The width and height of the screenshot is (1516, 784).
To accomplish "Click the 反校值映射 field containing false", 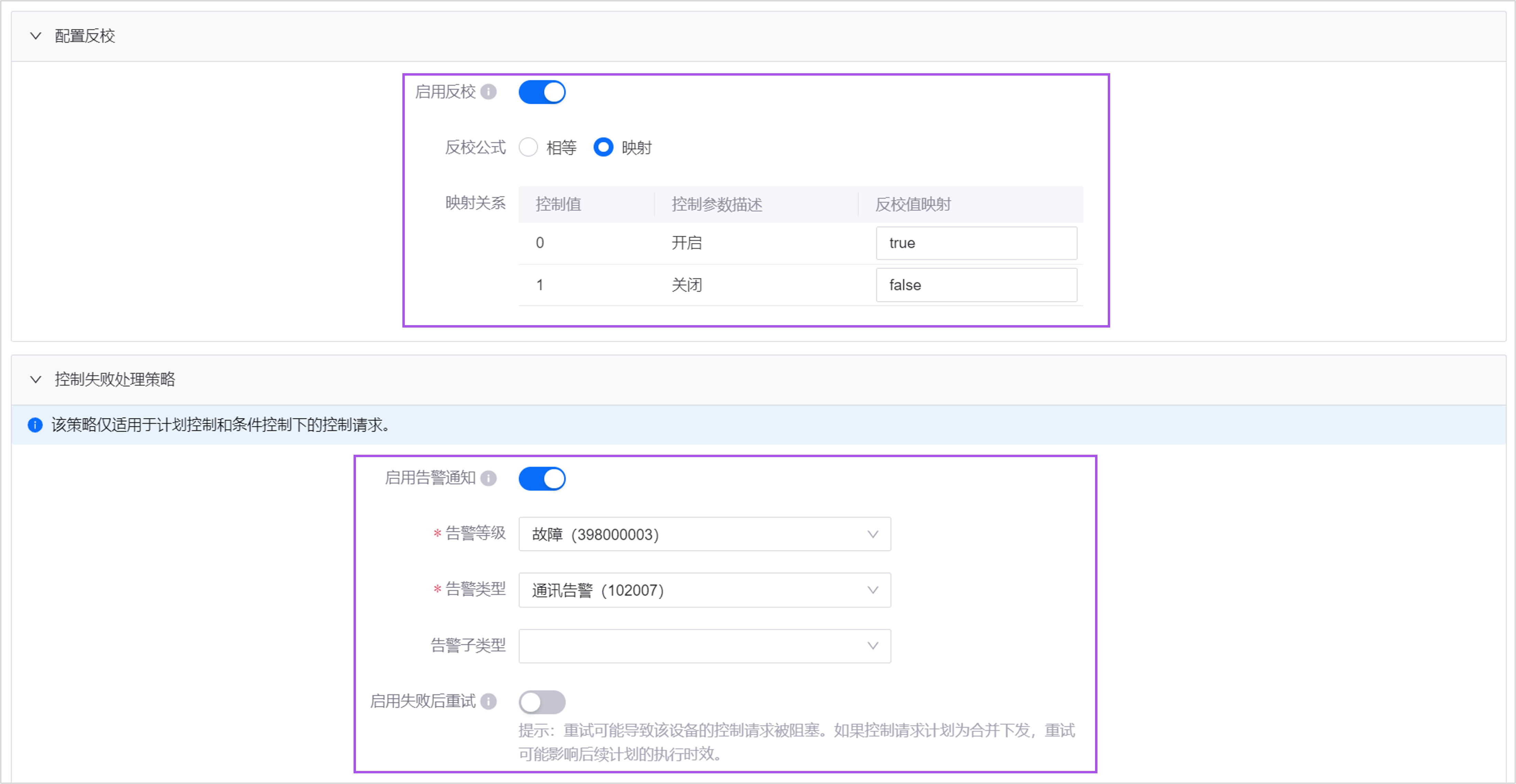I will (x=976, y=285).
